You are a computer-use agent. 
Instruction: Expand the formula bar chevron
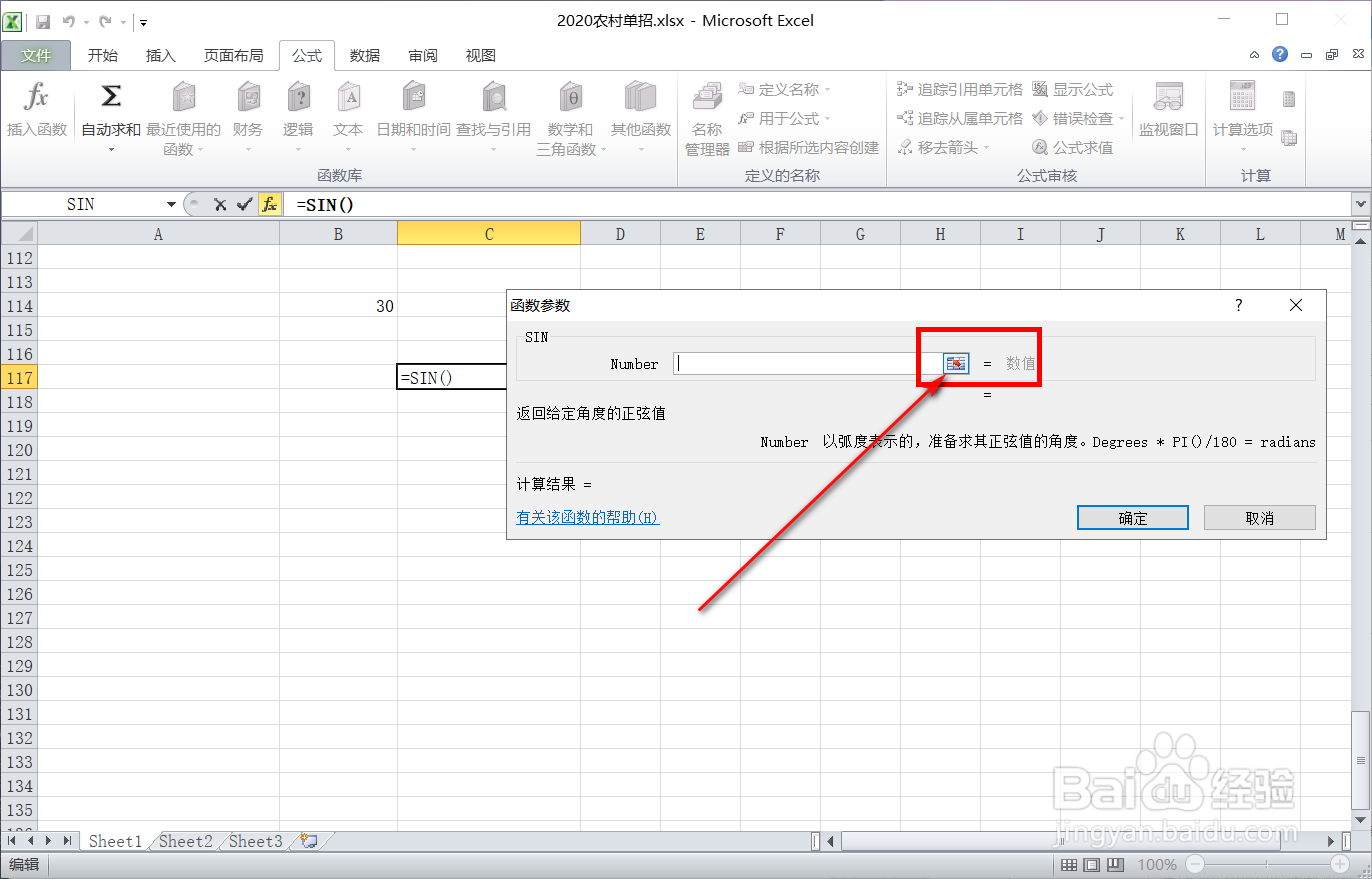1361,204
